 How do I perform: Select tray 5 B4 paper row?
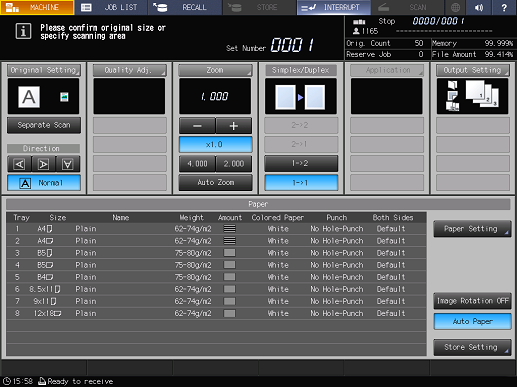click(x=216, y=277)
